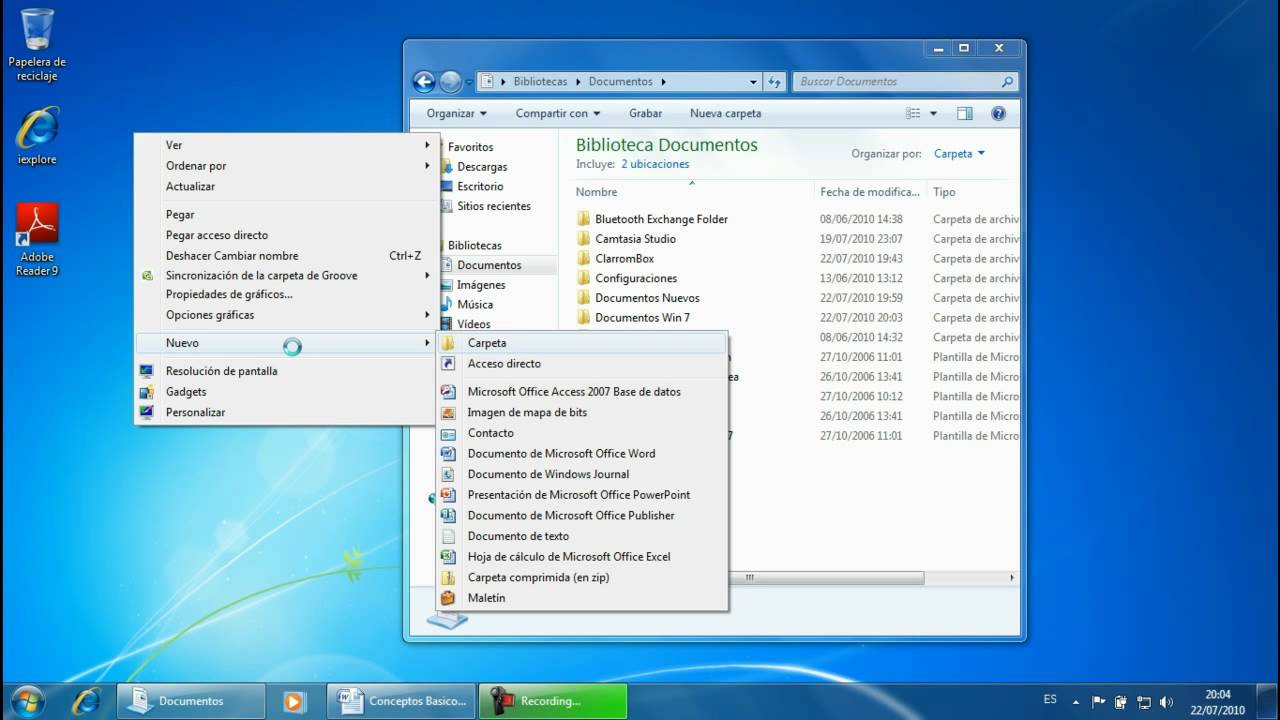
Task: Click the Explorer forward navigation arrow
Action: click(x=450, y=82)
